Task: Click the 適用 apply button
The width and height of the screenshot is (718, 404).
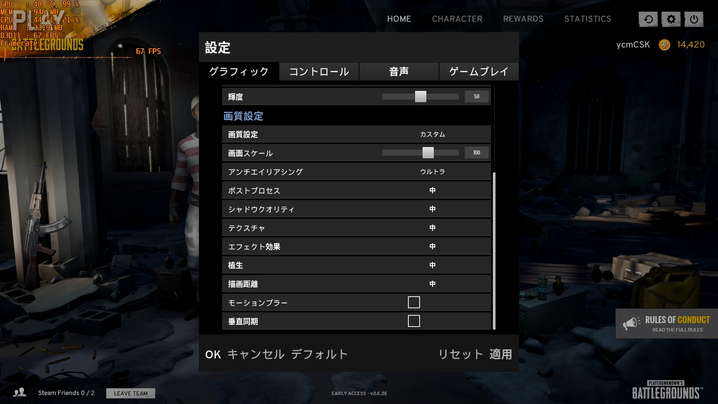Action: click(500, 354)
